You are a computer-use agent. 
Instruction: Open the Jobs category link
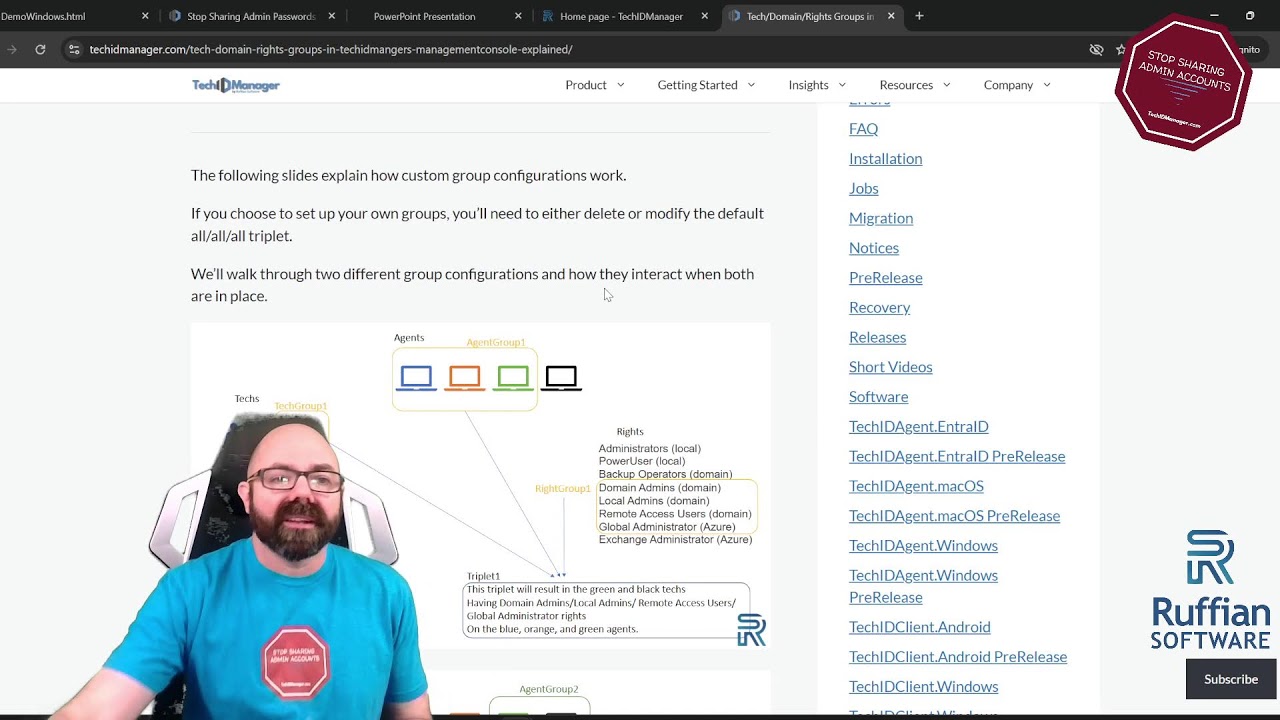click(x=863, y=188)
